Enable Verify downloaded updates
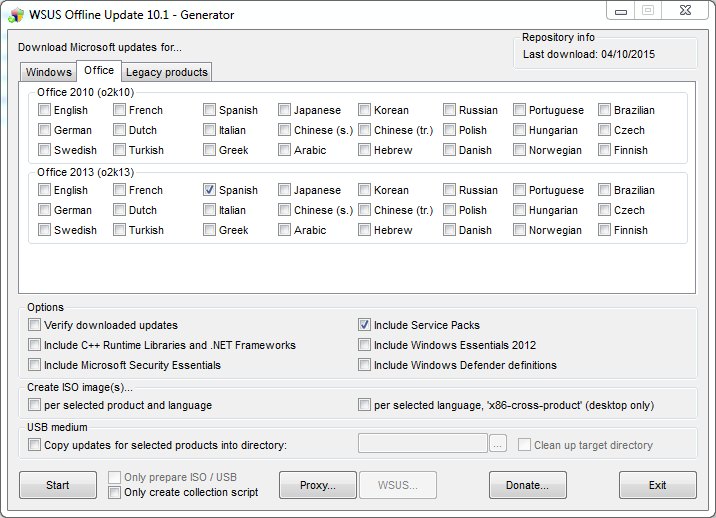This screenshot has width=716, height=518. [x=35, y=325]
